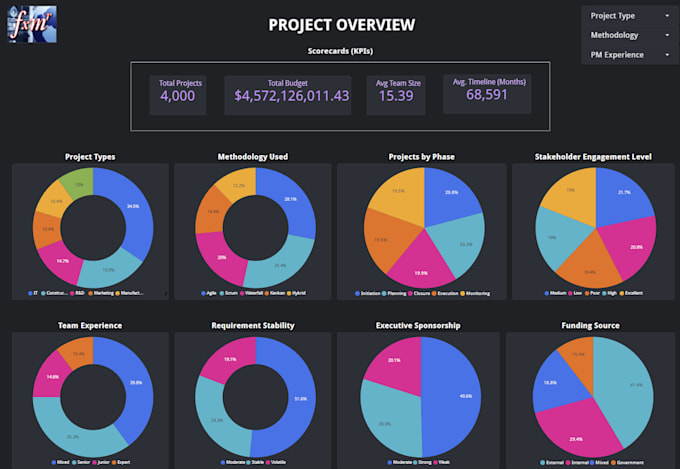Click the Agile legend entry
This screenshot has width=680, height=469.
(209, 293)
